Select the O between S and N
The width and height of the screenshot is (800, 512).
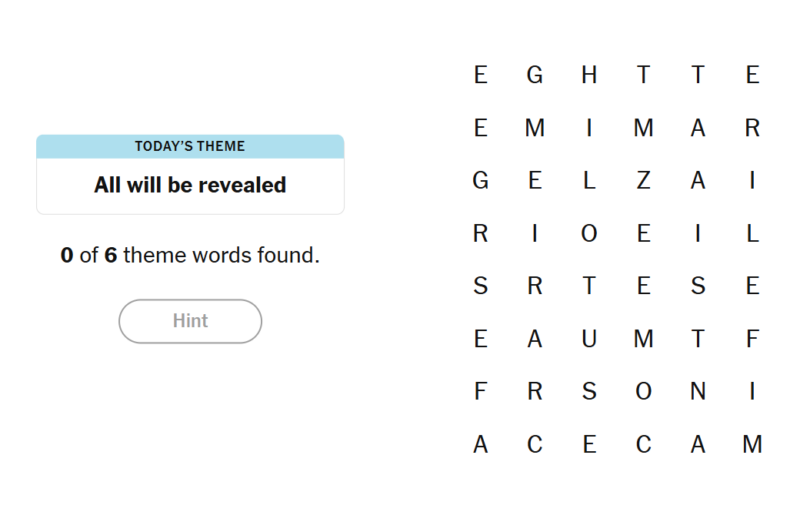coord(643,392)
